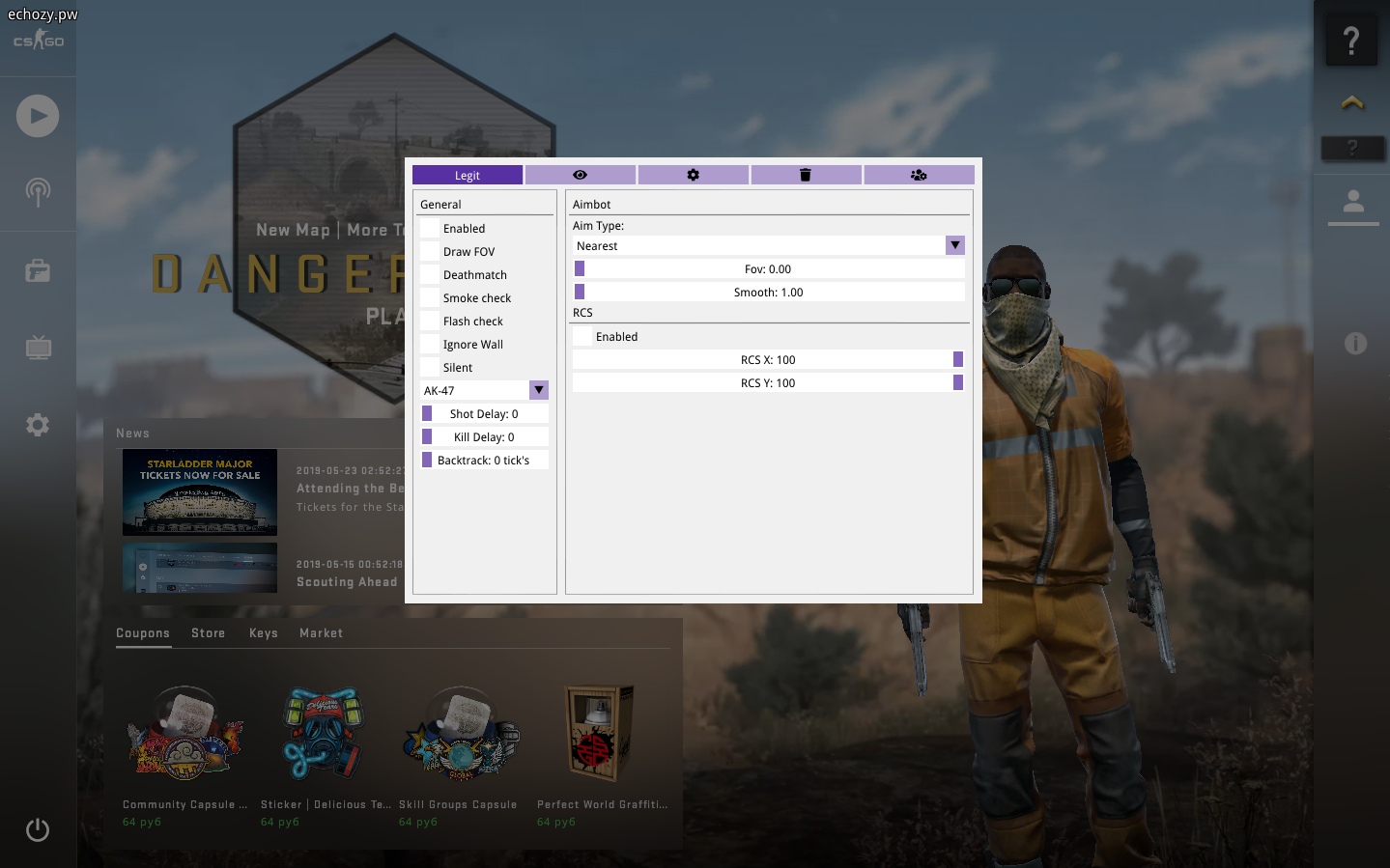This screenshot has height=868, width=1390.
Task: Click the Play button in left sidebar
Action: tap(38, 116)
